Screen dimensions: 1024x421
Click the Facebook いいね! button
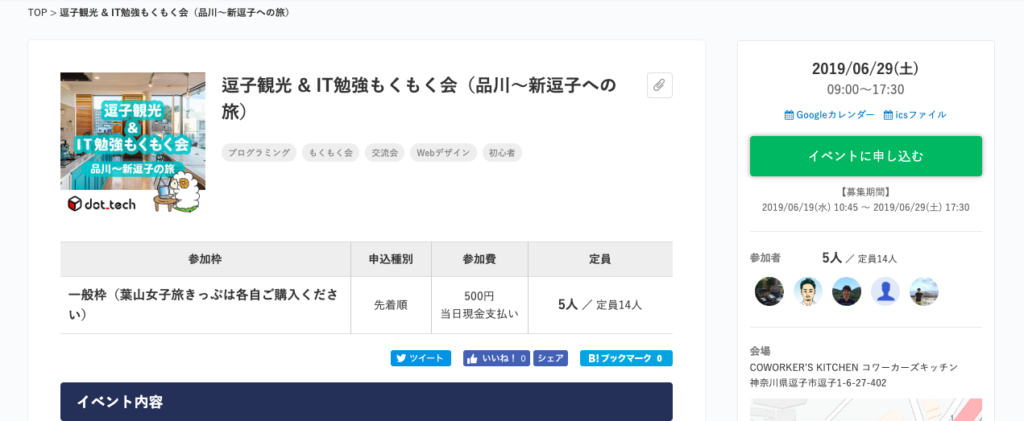point(496,358)
